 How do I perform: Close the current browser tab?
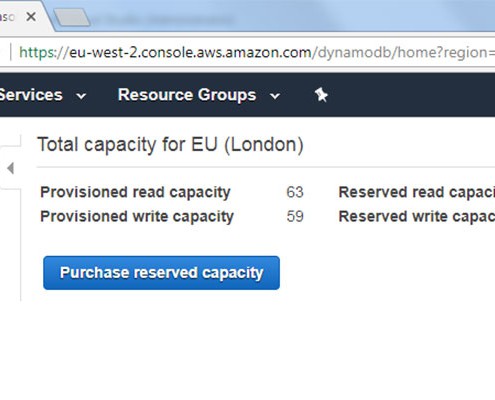[31, 16]
